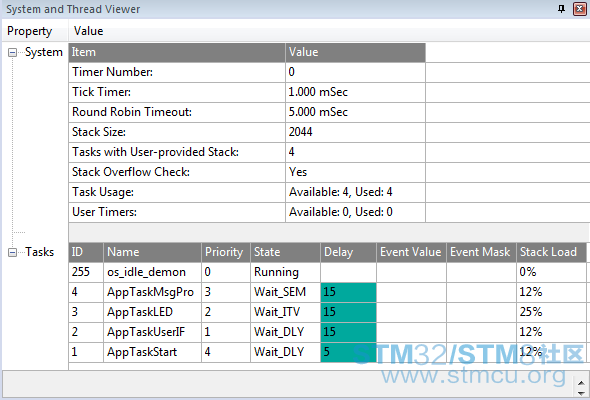The width and height of the screenshot is (590, 400).
Task: Select the os_idle_demon task row
Action: click(x=327, y=272)
